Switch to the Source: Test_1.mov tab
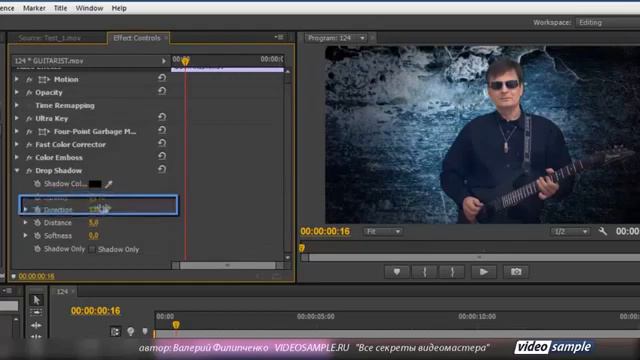This screenshot has height=360, width=640. (49, 38)
